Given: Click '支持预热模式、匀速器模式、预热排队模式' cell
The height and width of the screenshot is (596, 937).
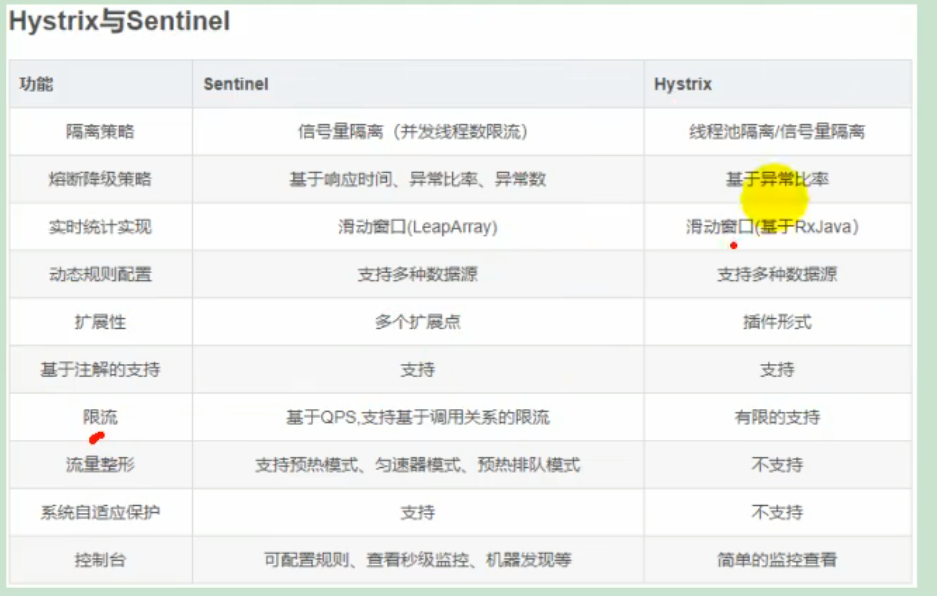Looking at the screenshot, I should point(418,464).
